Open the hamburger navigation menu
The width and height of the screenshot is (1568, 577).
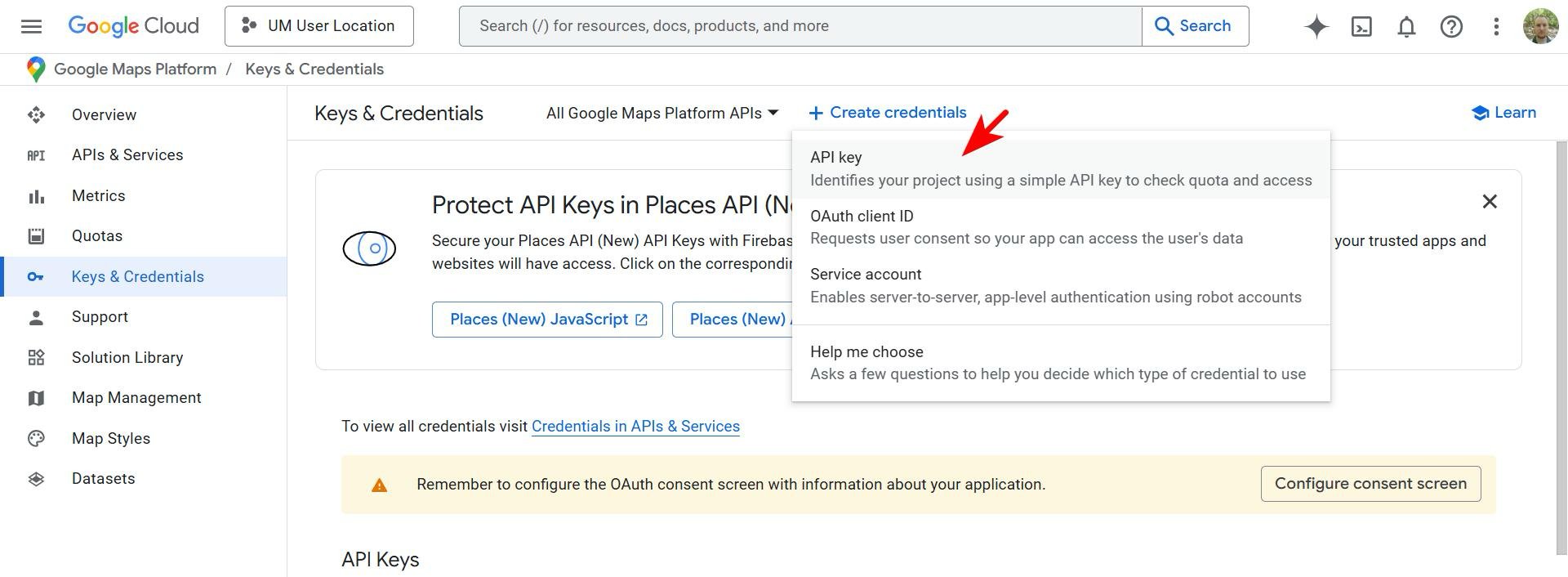(x=31, y=26)
